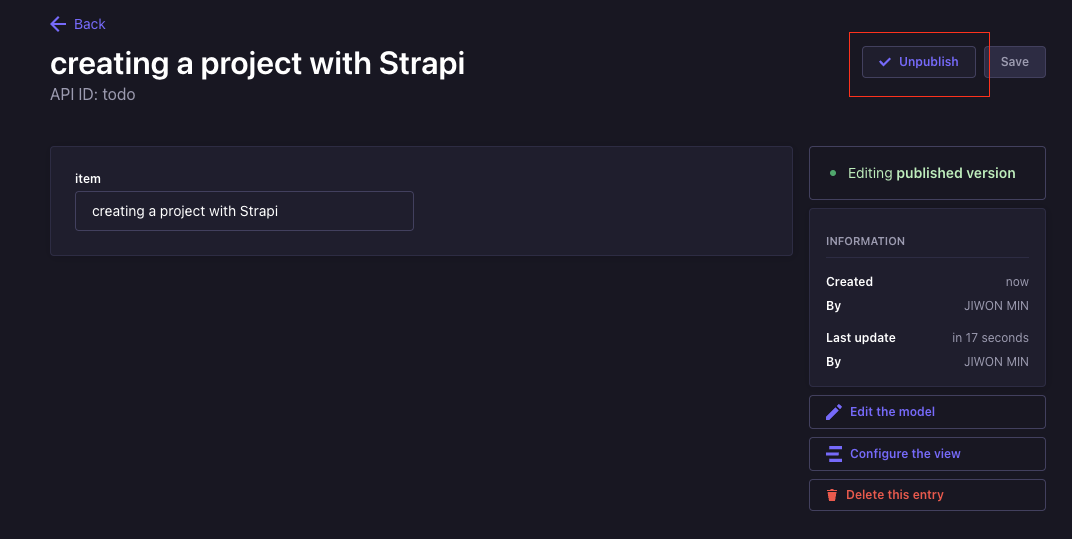Click the page title creating a project with Strapi
Viewport: 1072px width, 539px height.
[257, 63]
